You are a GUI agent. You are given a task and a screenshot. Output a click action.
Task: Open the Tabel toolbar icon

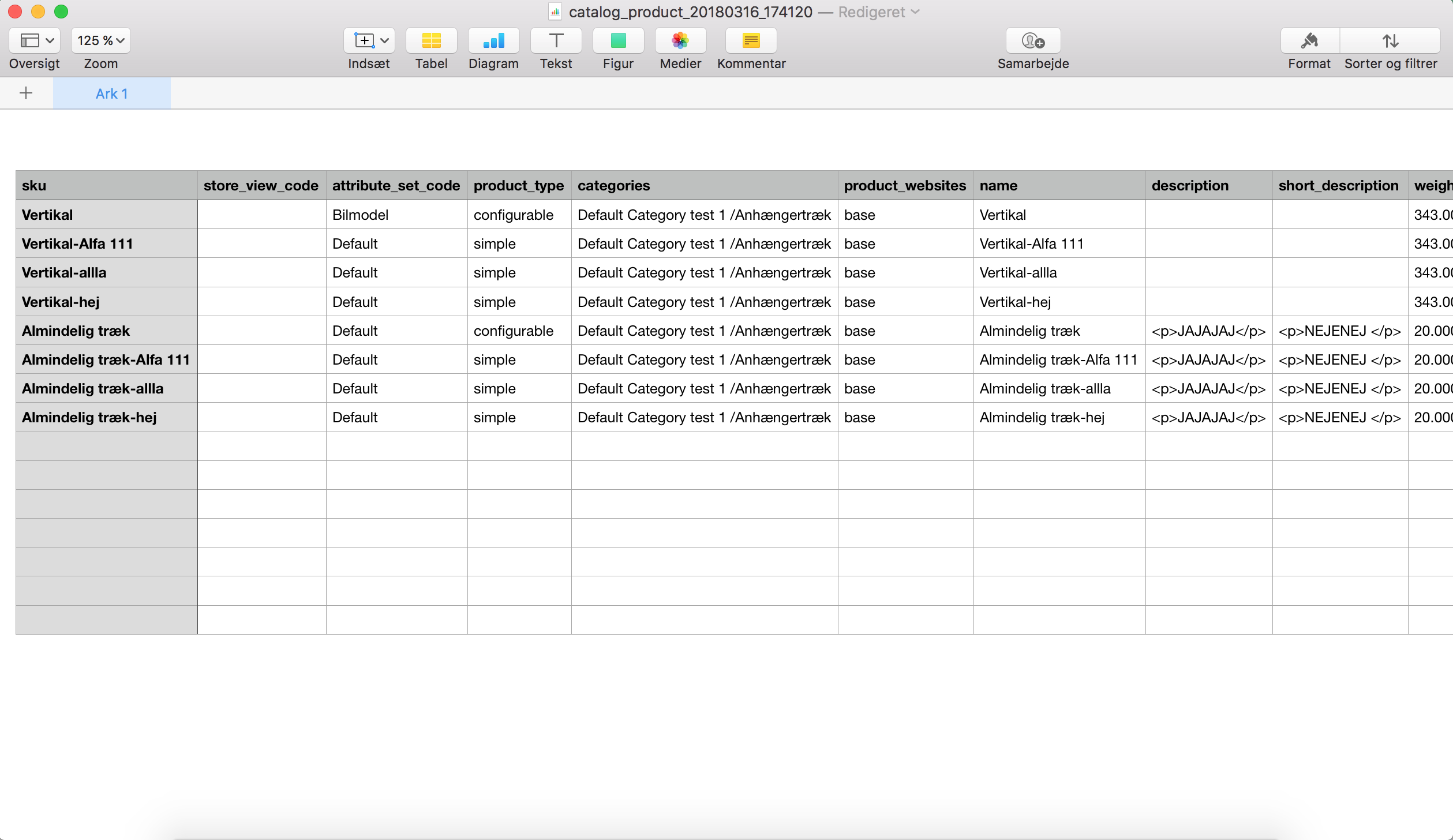[431, 40]
